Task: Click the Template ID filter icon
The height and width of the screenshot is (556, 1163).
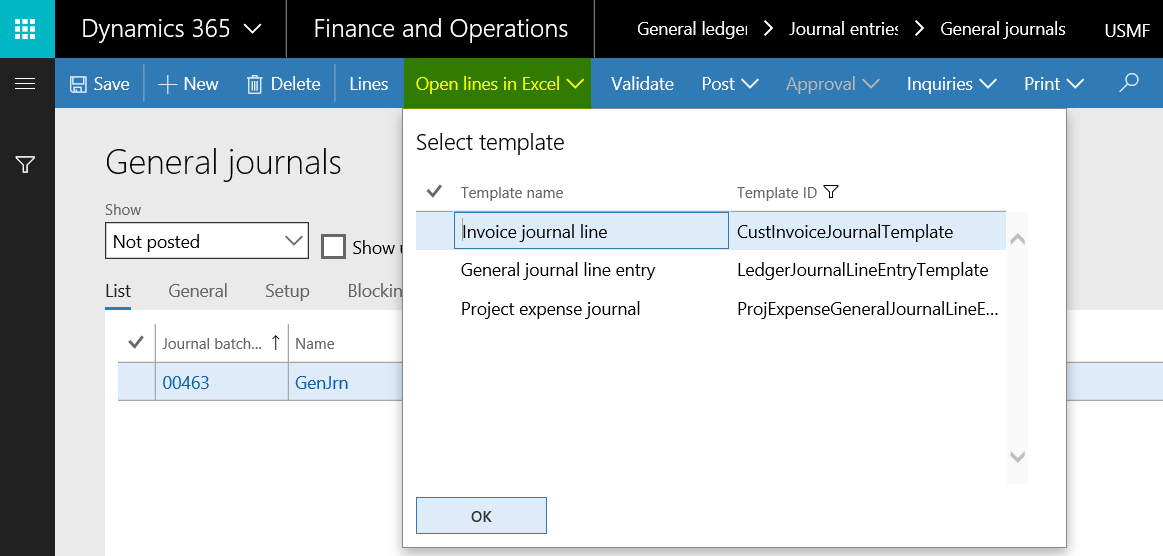Action: (830, 192)
